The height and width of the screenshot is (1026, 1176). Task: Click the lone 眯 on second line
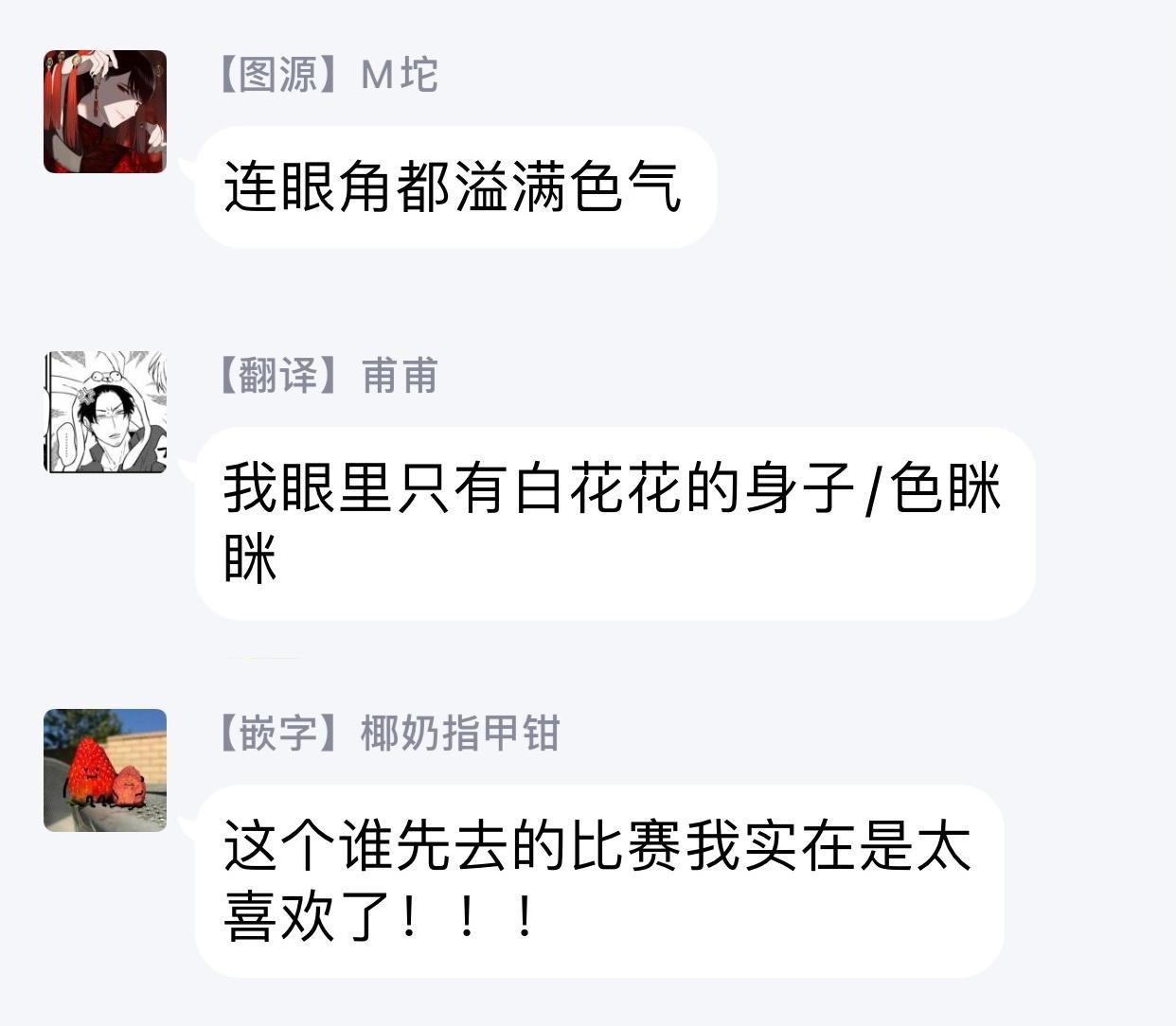251,557
